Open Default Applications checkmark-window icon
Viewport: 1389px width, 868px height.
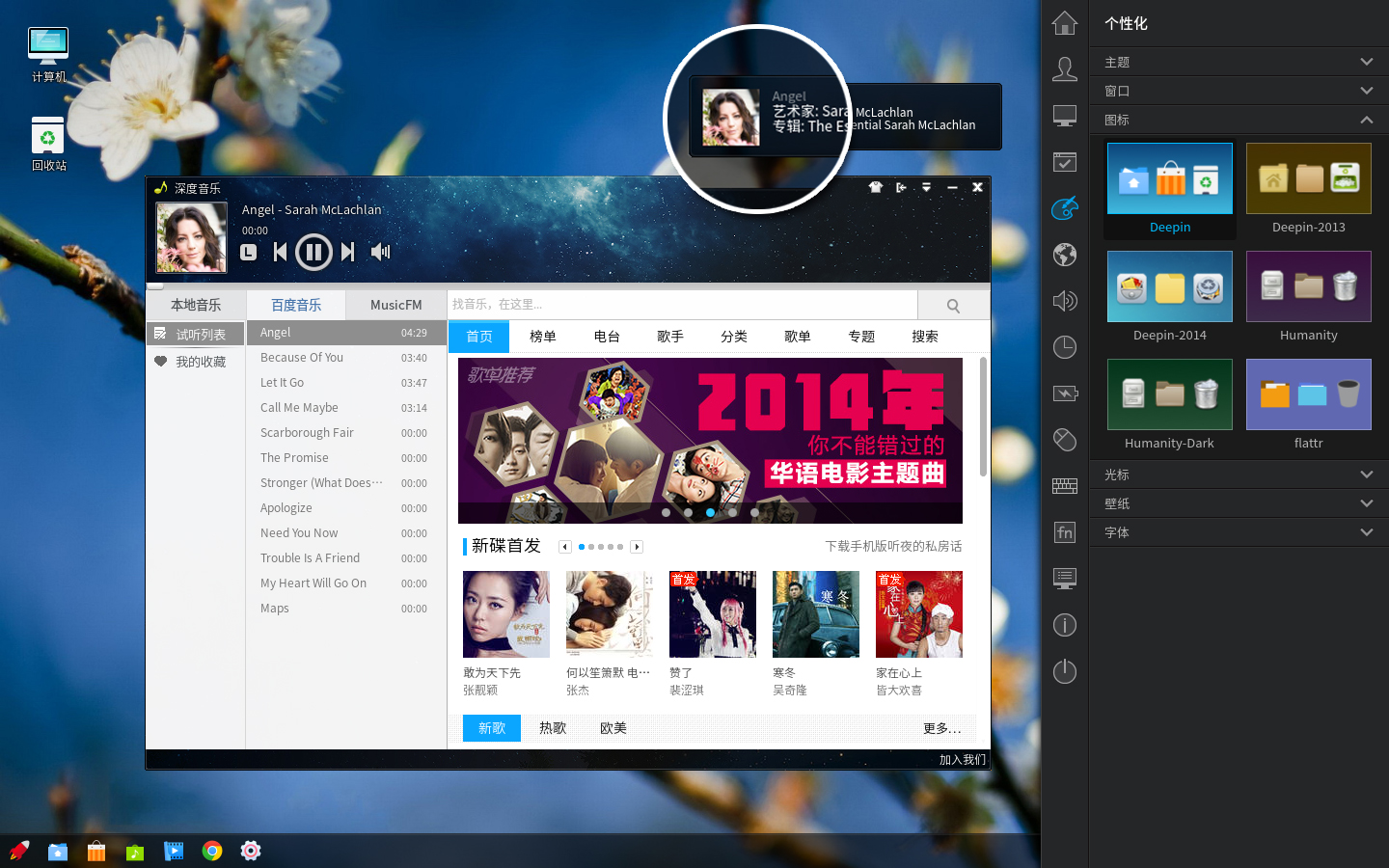point(1065,162)
